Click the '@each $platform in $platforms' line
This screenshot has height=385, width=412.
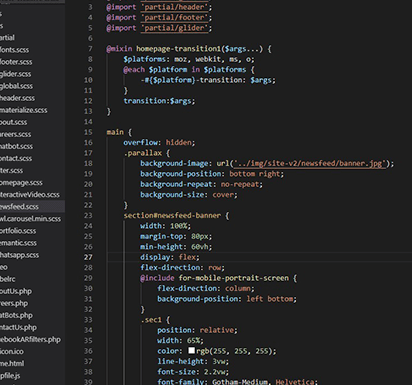point(189,69)
